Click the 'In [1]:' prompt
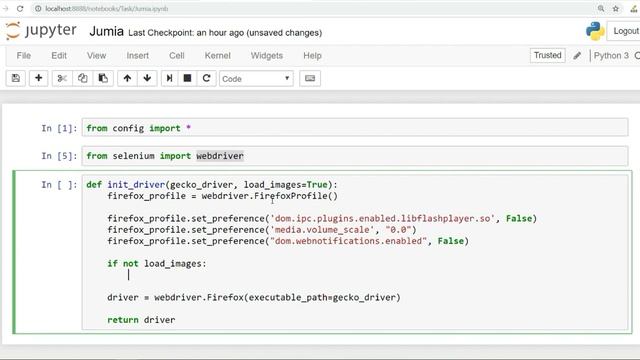The width and height of the screenshot is (640, 360). click(59, 128)
